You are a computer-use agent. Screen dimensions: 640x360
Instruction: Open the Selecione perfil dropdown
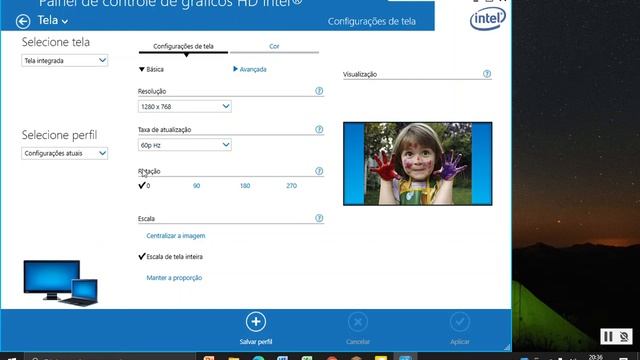64,153
